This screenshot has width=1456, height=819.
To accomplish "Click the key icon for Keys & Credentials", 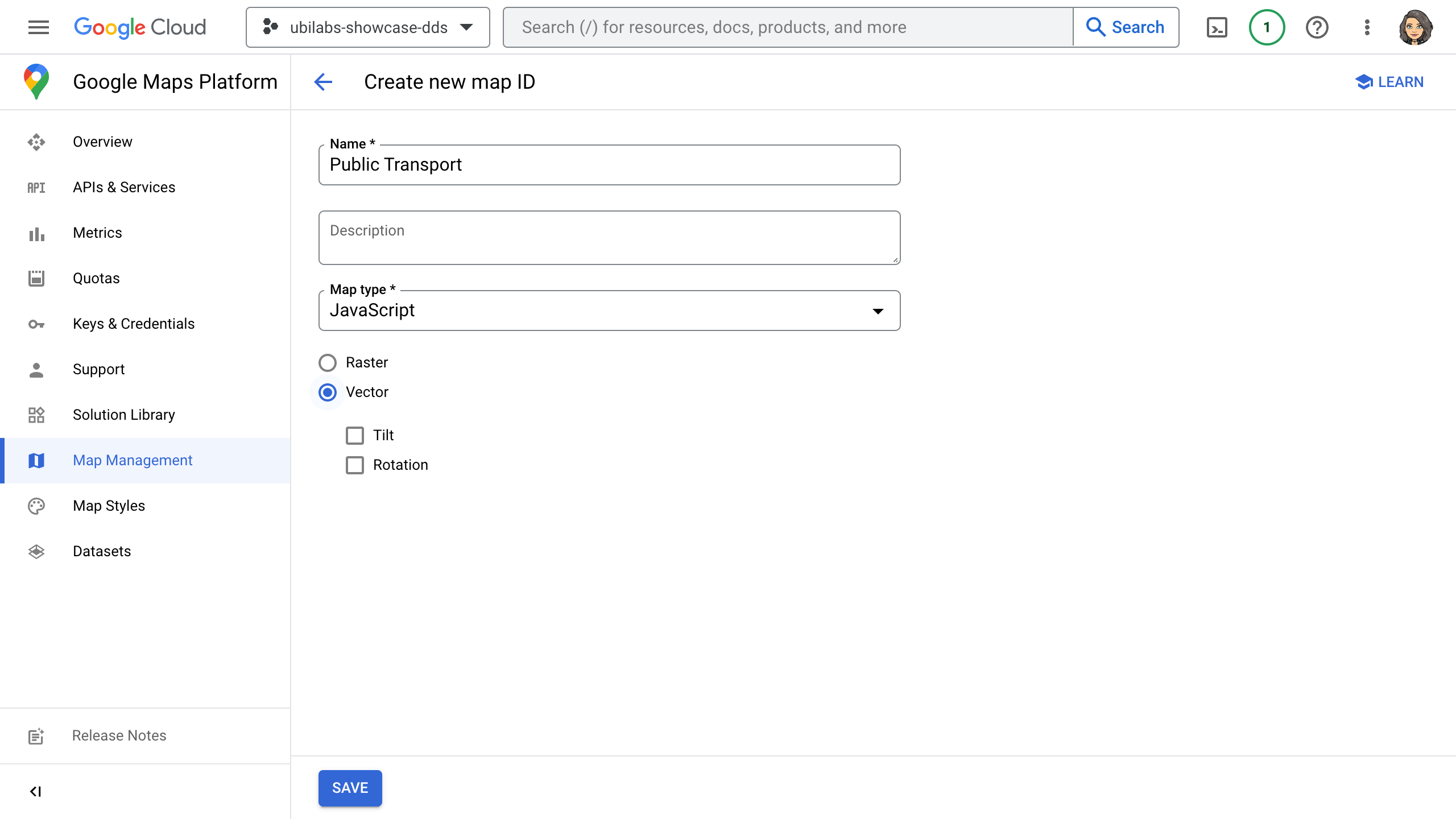I will click(x=36, y=324).
